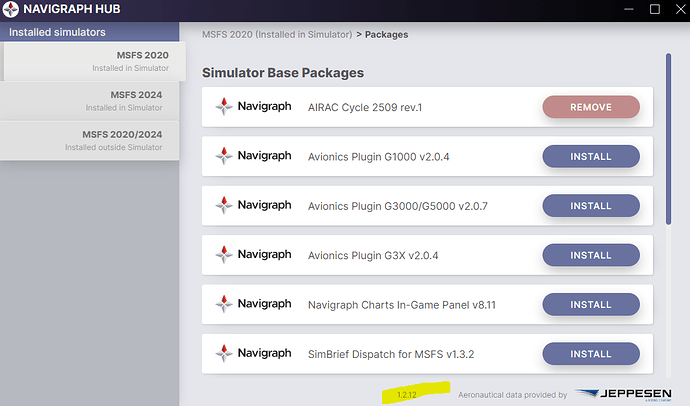Click the Navigraph Hub logo in title bar
The height and width of the screenshot is (406, 690).
point(11,9)
